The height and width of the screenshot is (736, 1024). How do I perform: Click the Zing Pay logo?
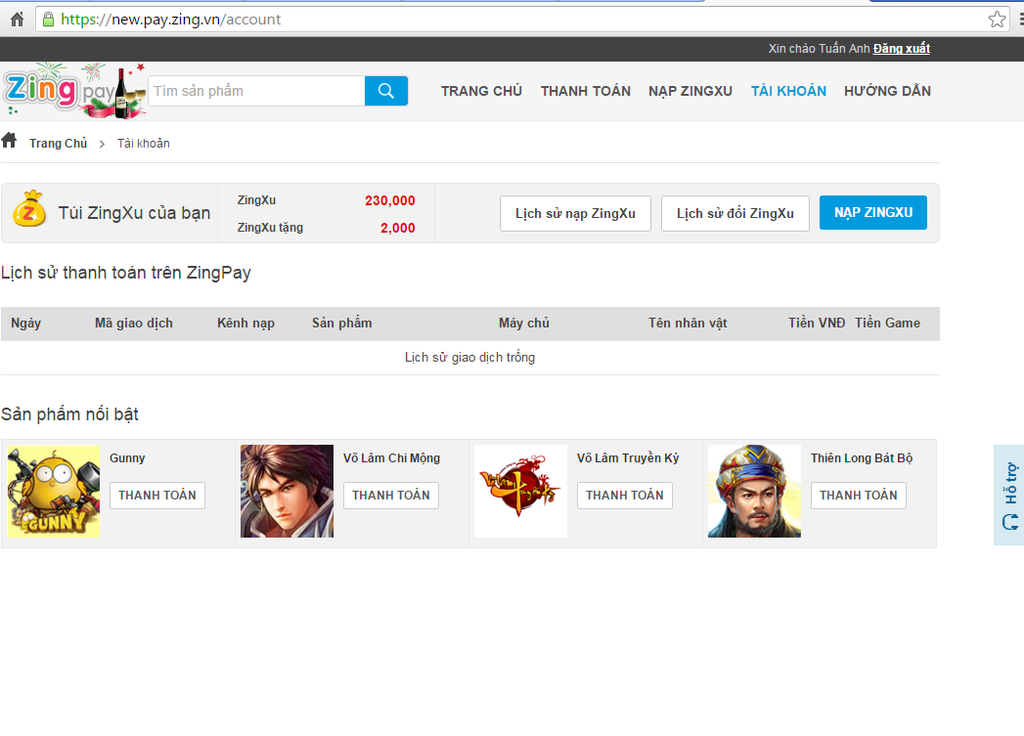pos(73,91)
